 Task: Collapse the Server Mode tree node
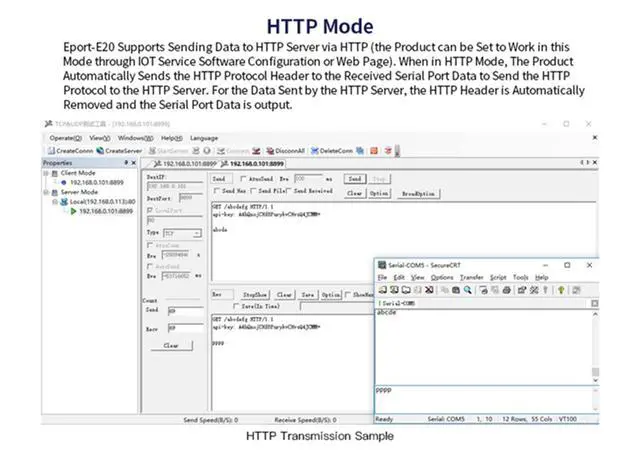coord(46,191)
